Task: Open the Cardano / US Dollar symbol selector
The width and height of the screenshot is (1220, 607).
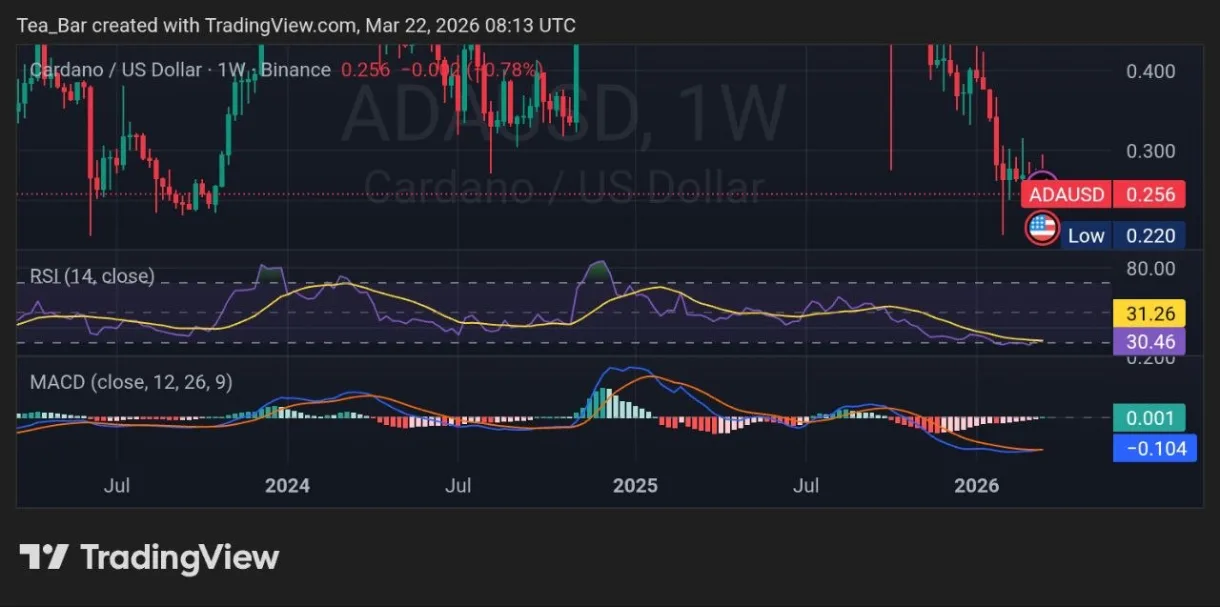Action: tap(118, 70)
